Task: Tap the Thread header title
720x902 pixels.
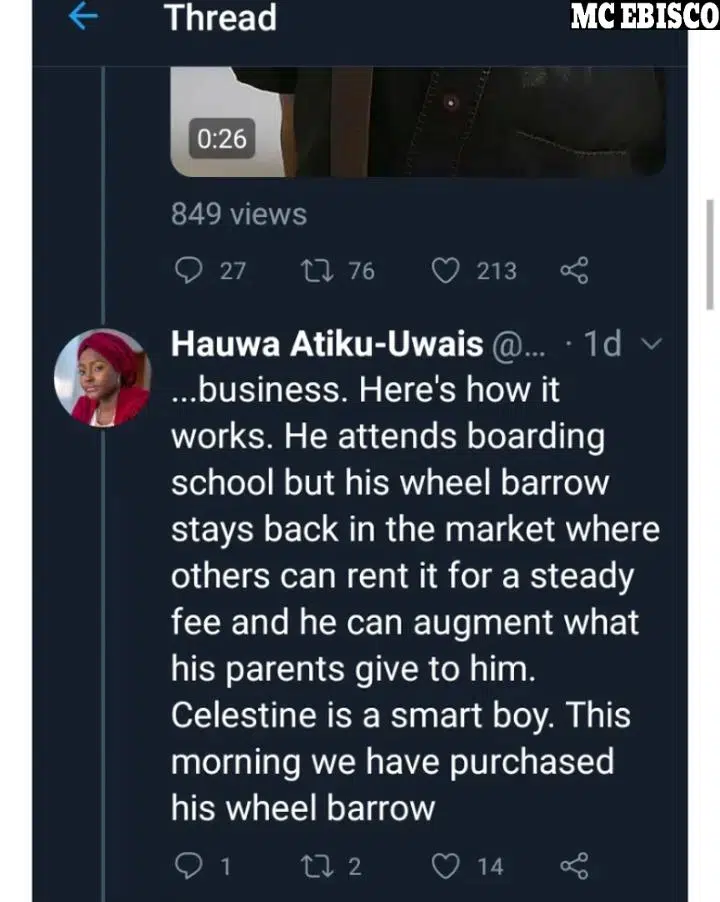Action: (x=221, y=17)
